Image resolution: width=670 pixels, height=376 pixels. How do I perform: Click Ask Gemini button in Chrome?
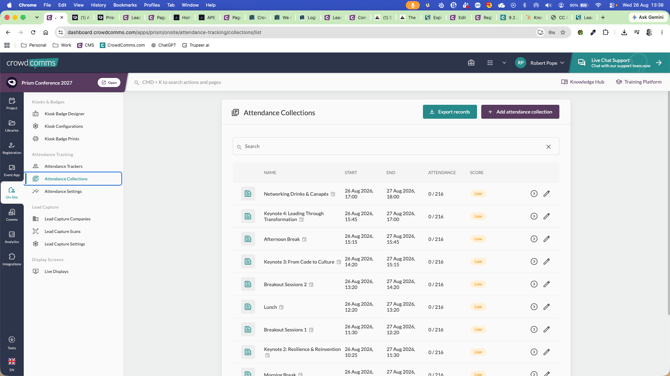pyautogui.click(x=648, y=18)
